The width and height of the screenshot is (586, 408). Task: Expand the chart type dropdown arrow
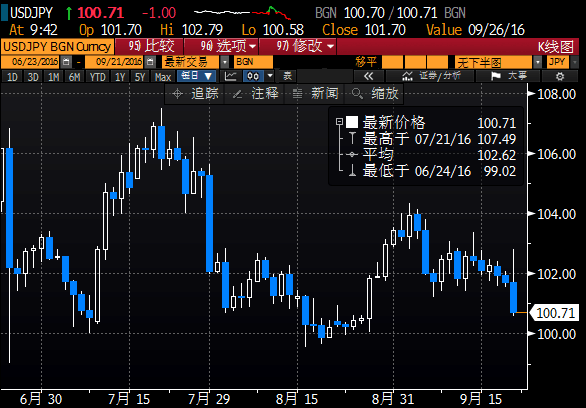pos(270,77)
